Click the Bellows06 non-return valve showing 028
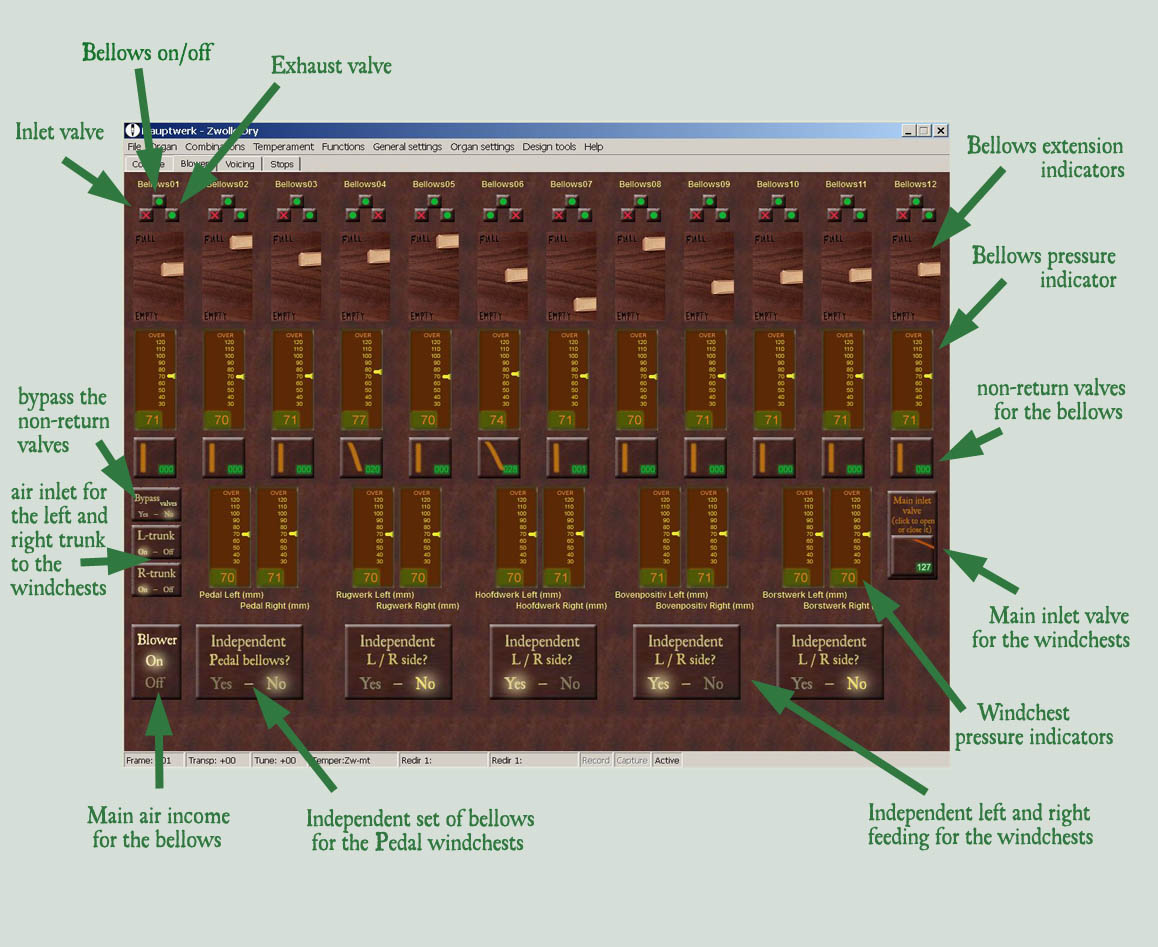The width and height of the screenshot is (1158, 947). pos(499,457)
